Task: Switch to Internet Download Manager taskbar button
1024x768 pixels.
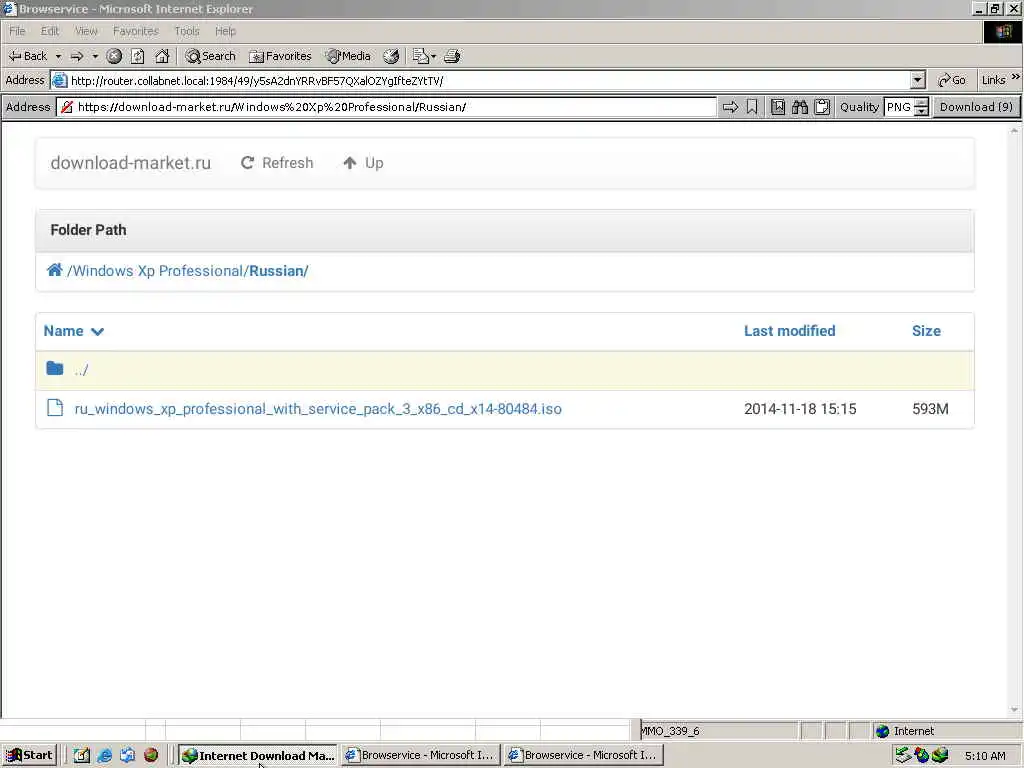Action: (258, 755)
